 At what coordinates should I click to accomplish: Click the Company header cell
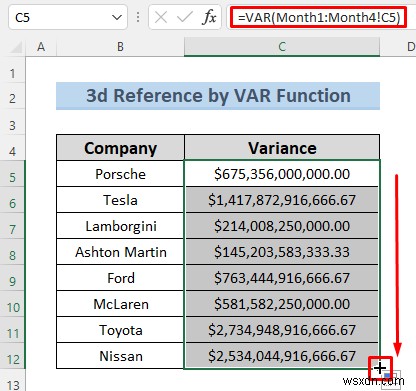[120, 148]
